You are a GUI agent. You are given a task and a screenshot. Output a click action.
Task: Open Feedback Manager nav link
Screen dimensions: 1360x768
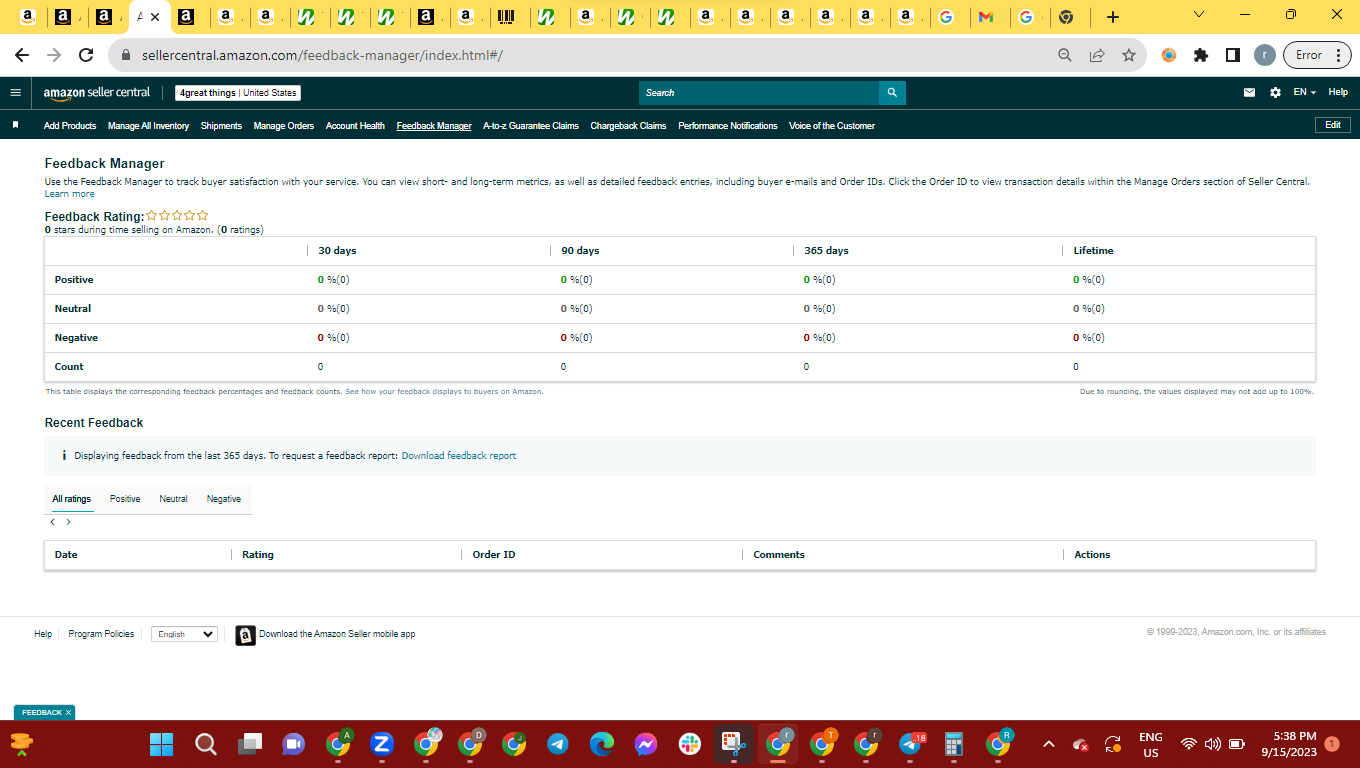[x=434, y=126]
